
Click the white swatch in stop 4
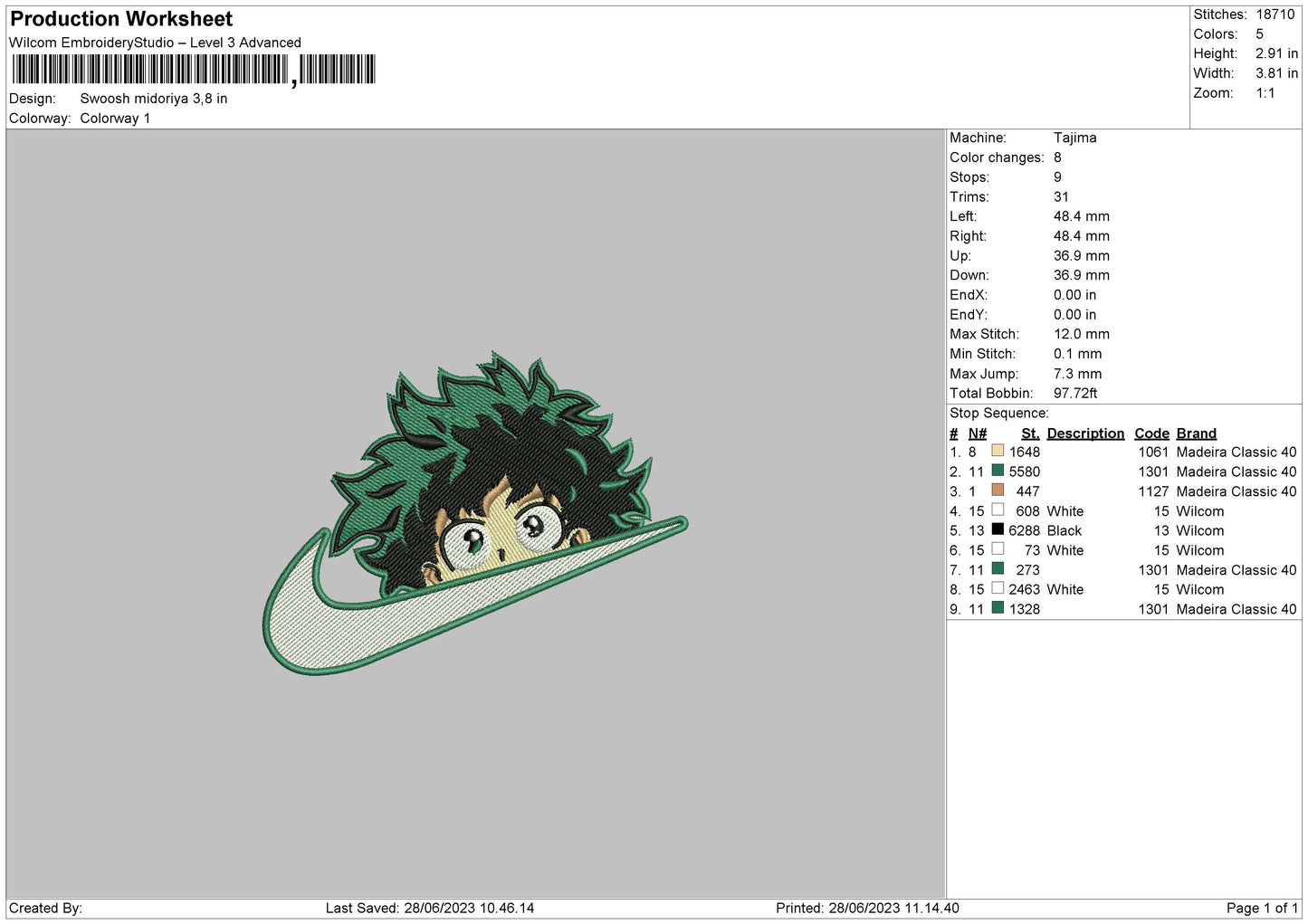click(998, 510)
